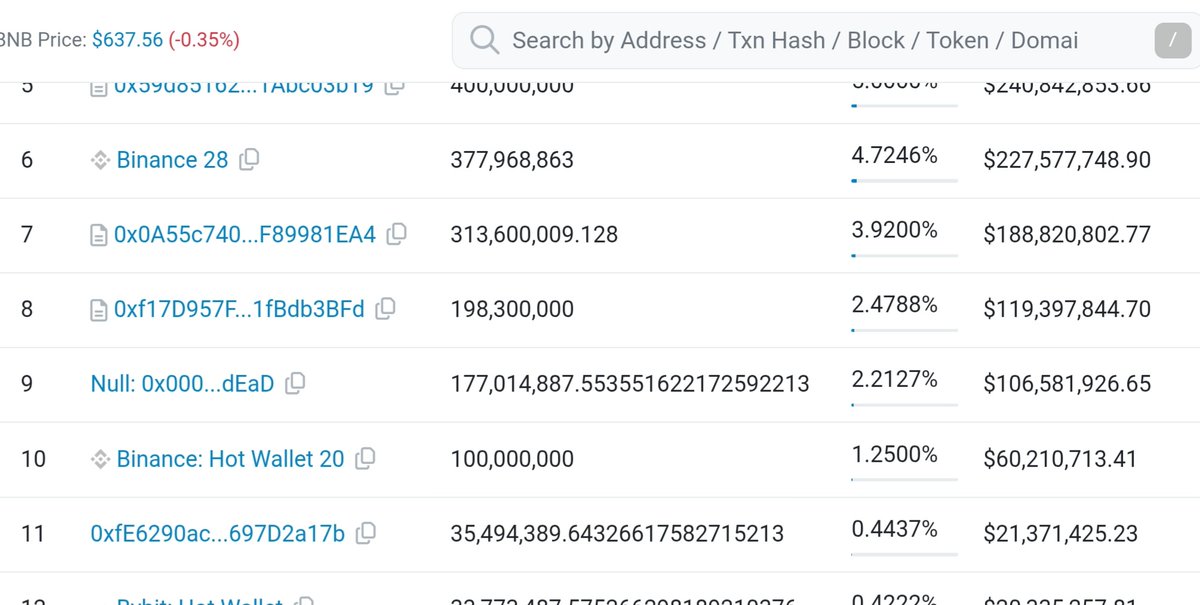
Task: Click the exchange diamond icon beside Binance: Hot Wallet 20
Action: [99, 458]
